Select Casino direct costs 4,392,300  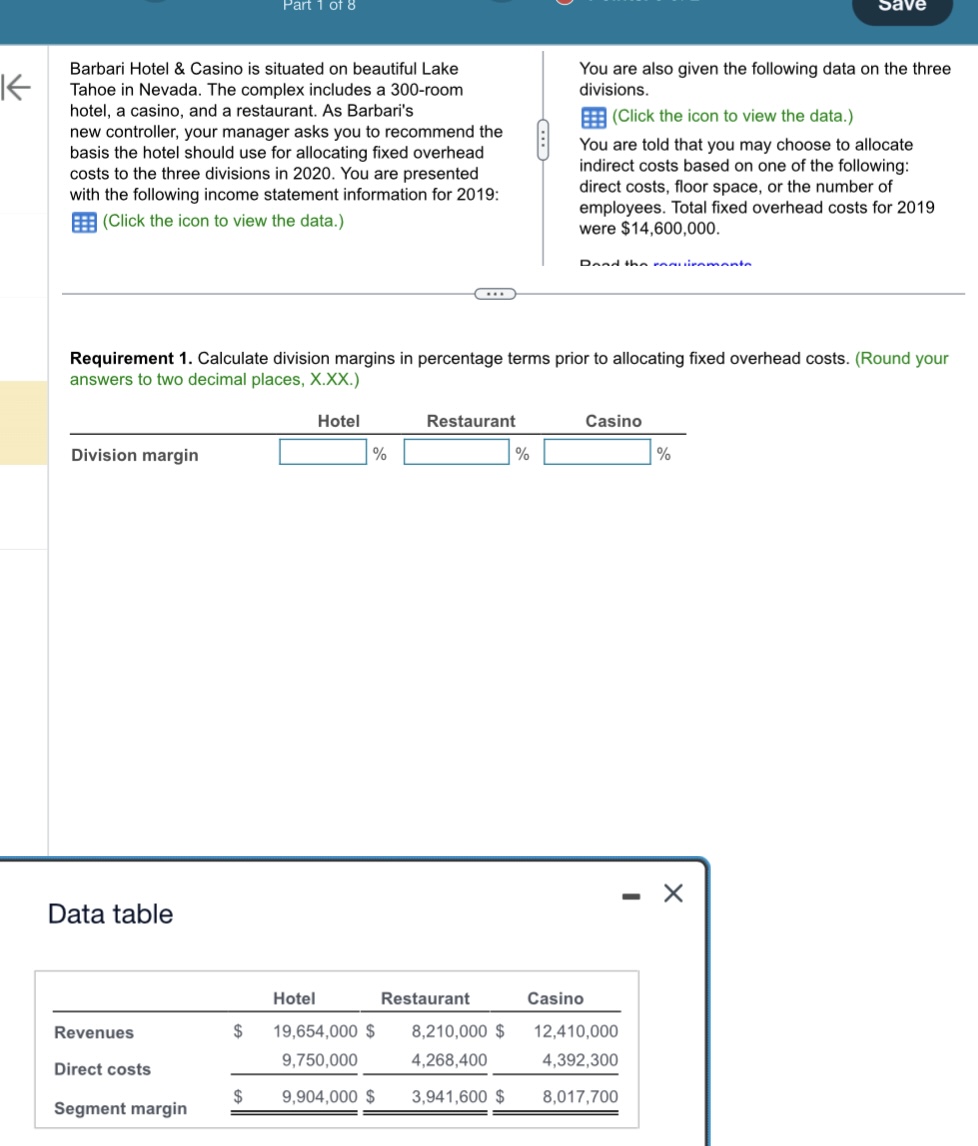(x=580, y=1060)
